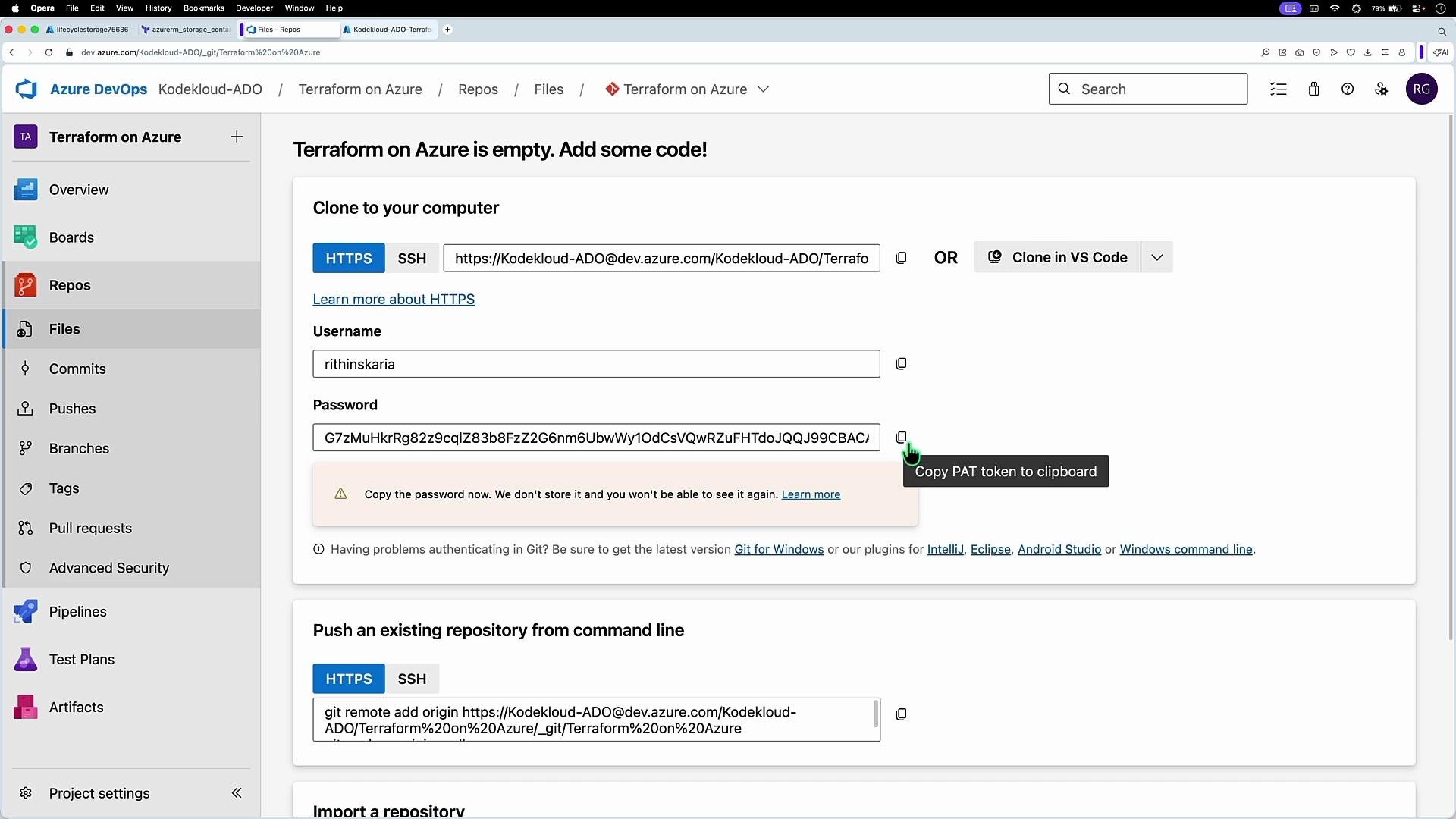Open the Apple menu
The image size is (1456, 819).
coord(15,8)
